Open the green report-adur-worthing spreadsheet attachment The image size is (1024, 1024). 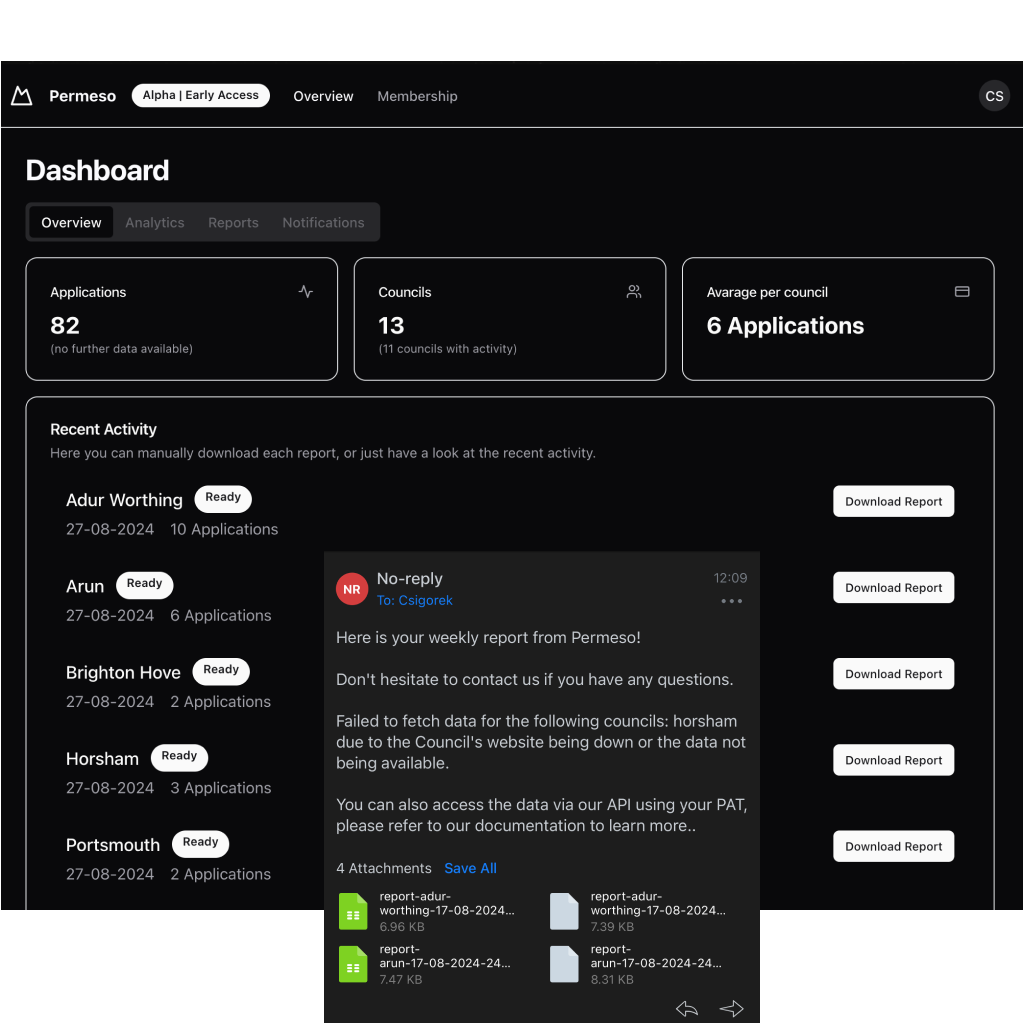(x=353, y=911)
